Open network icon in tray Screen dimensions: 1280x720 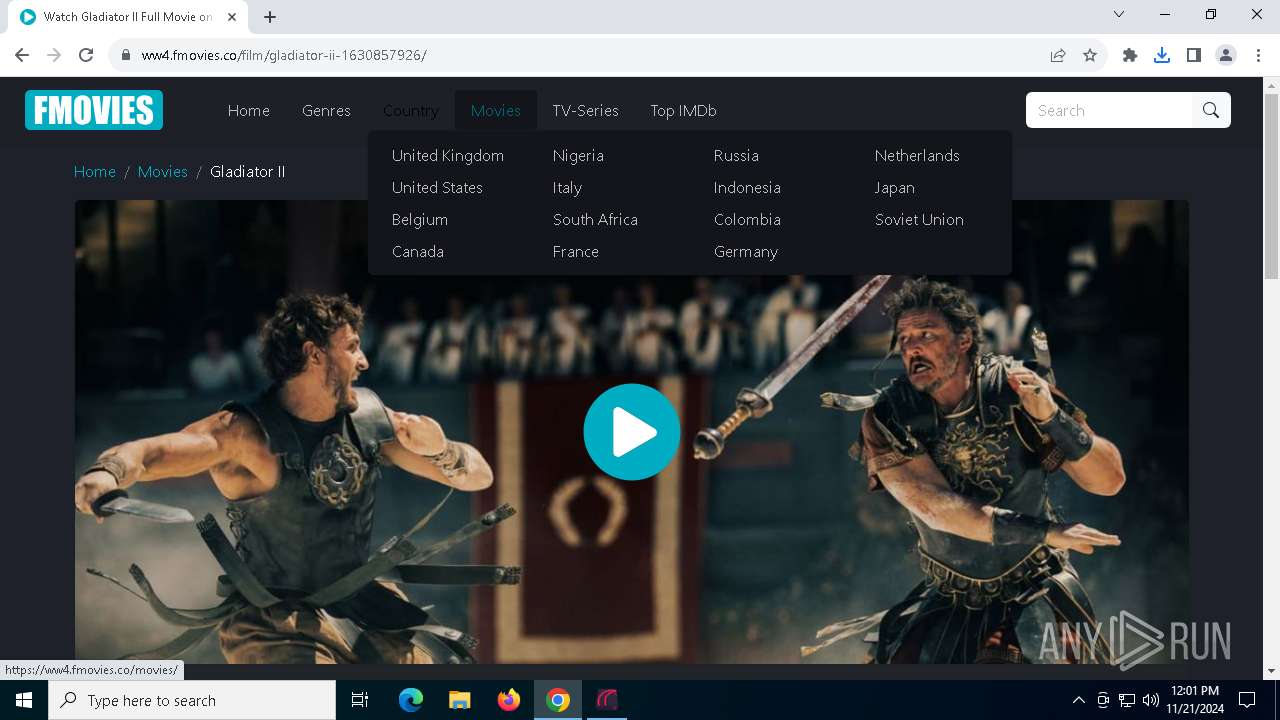coord(1127,700)
